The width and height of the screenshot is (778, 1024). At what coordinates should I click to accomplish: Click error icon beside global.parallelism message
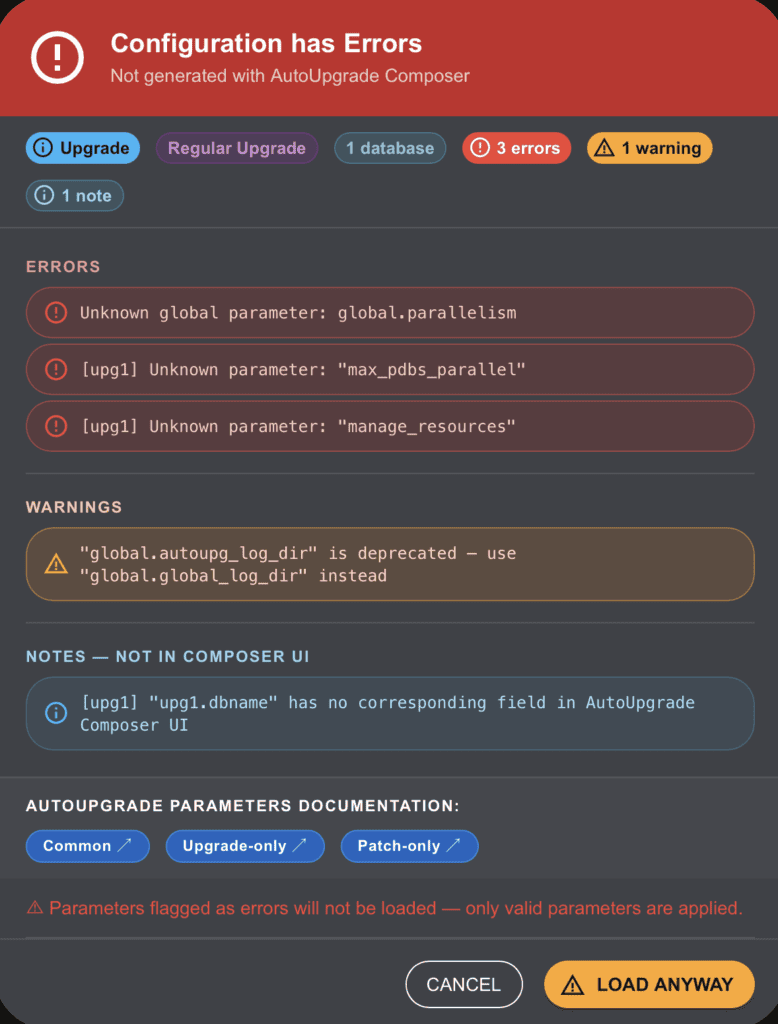point(56,313)
